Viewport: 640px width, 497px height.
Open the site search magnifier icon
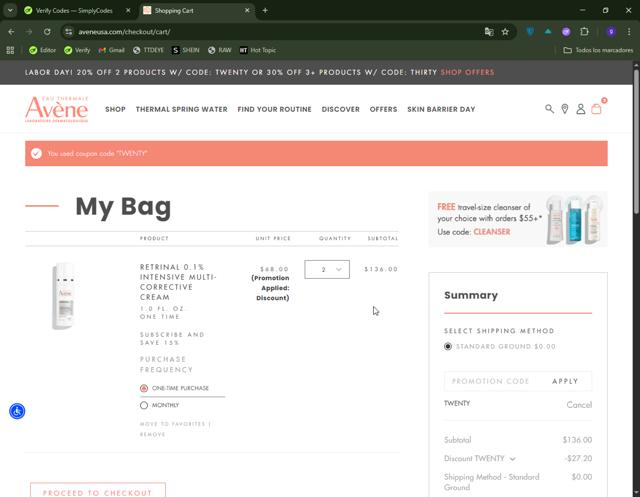[549, 109]
